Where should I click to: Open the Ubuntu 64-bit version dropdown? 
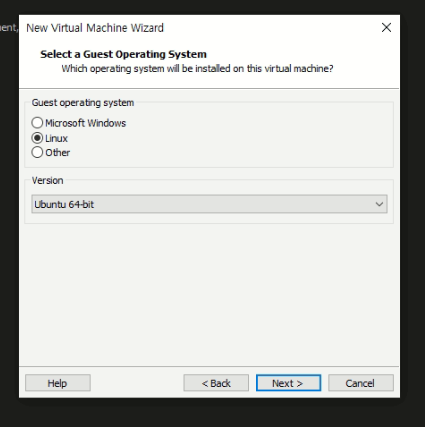(x=209, y=204)
